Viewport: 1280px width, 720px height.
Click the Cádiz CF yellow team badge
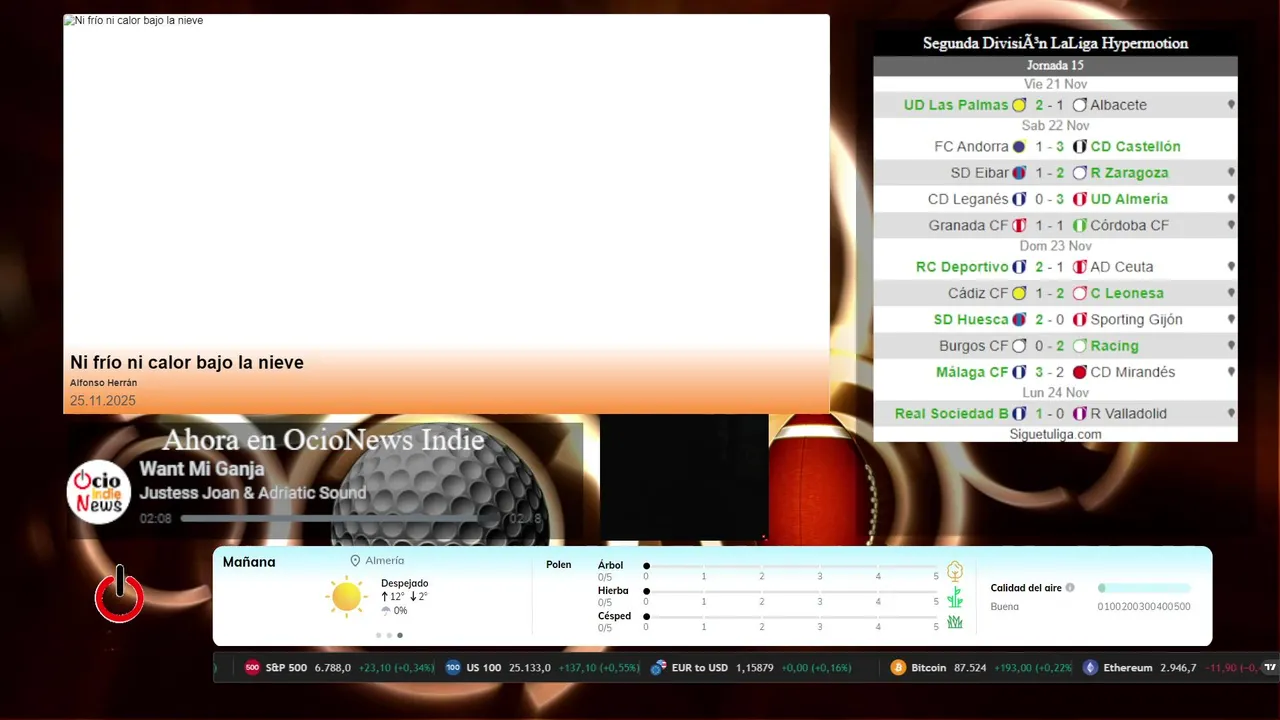[1019, 294]
